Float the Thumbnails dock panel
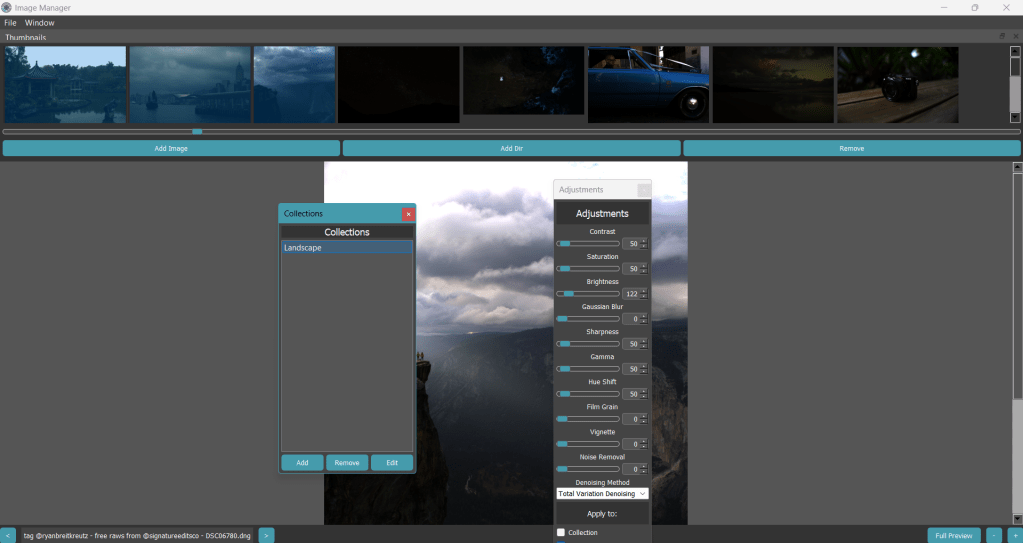 click(x=1003, y=36)
